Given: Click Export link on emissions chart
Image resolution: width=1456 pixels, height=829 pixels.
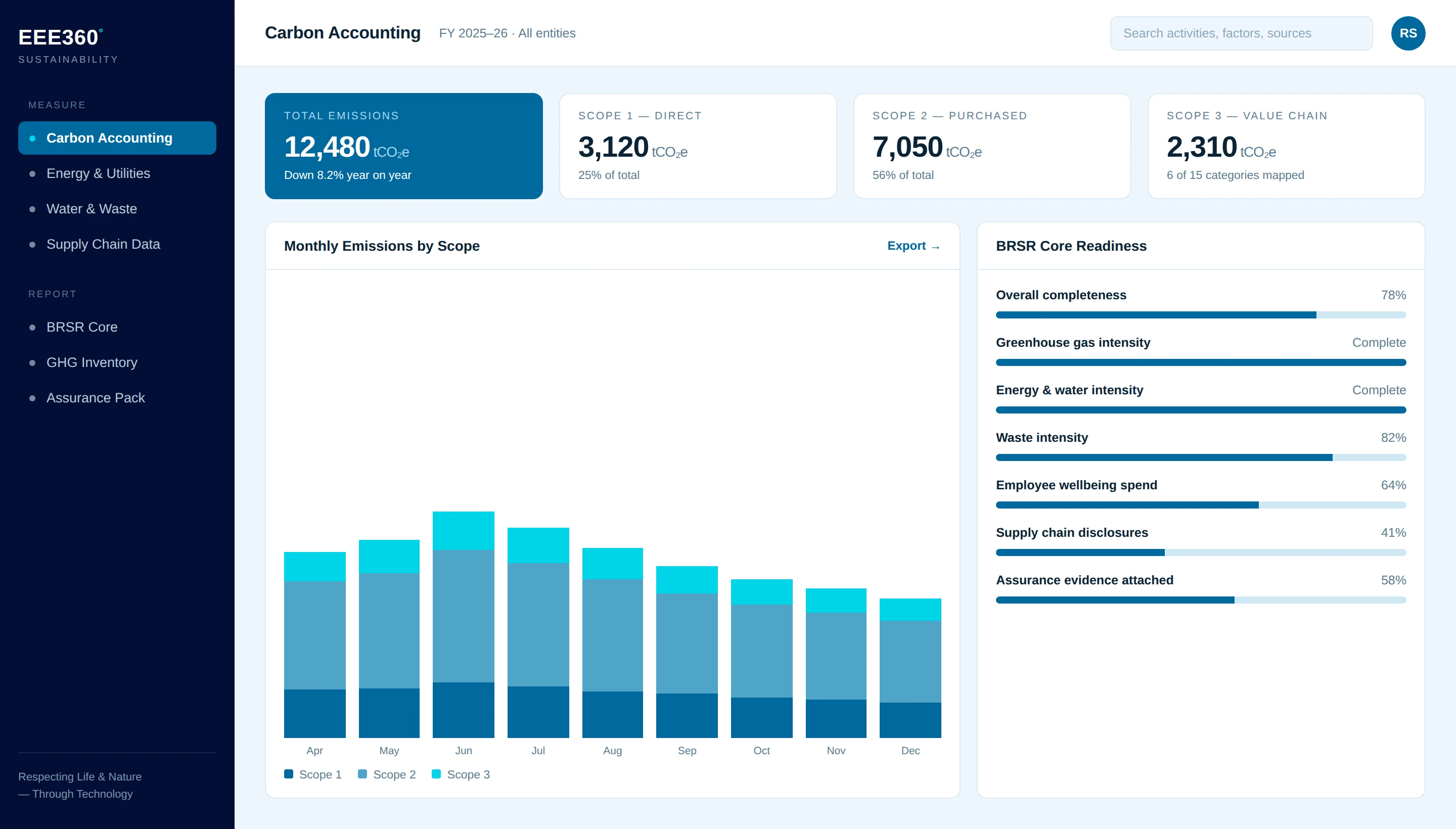Looking at the screenshot, I should [x=914, y=246].
